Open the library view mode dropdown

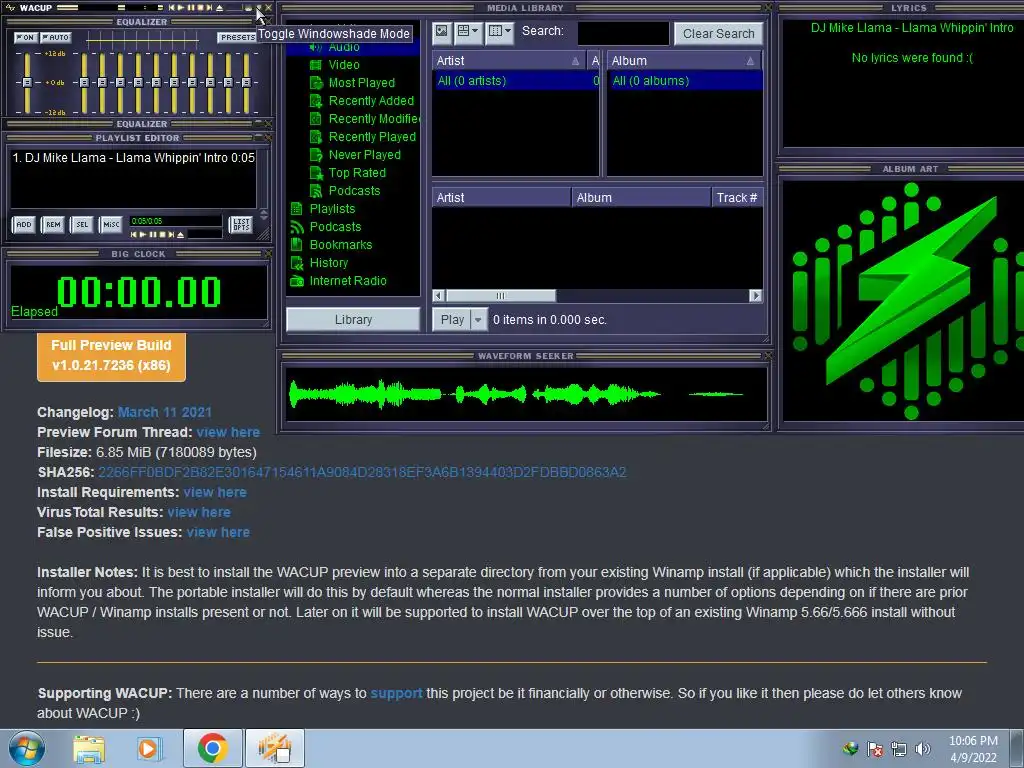[x=468, y=31]
